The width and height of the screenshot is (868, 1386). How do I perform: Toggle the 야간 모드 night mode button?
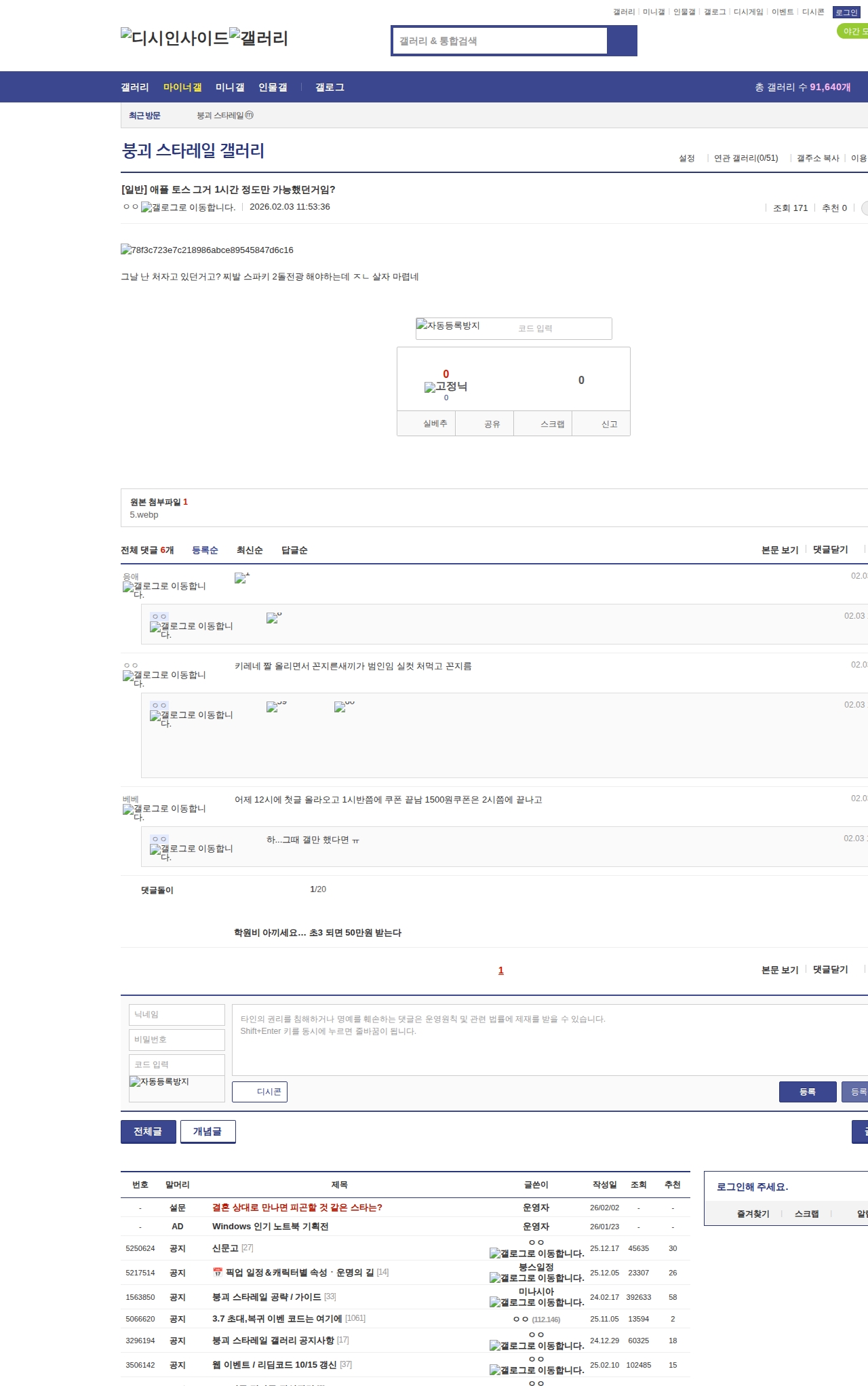coord(853,31)
